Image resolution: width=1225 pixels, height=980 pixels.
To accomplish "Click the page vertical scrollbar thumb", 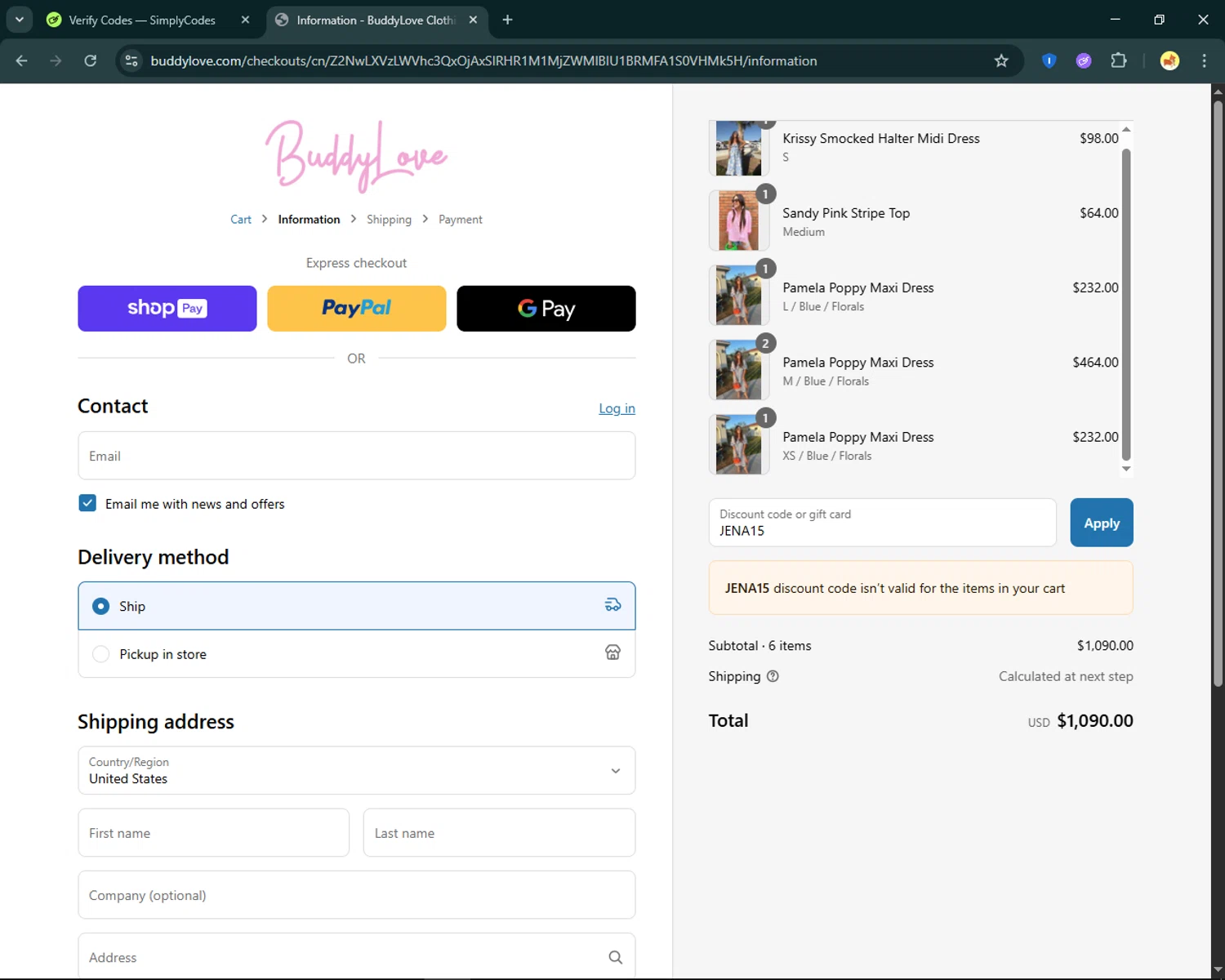I will (x=1218, y=392).
